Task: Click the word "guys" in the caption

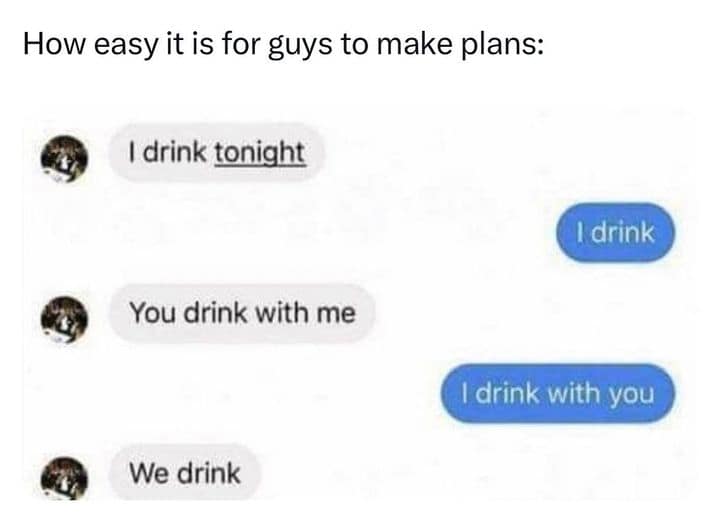Action: (x=300, y=47)
